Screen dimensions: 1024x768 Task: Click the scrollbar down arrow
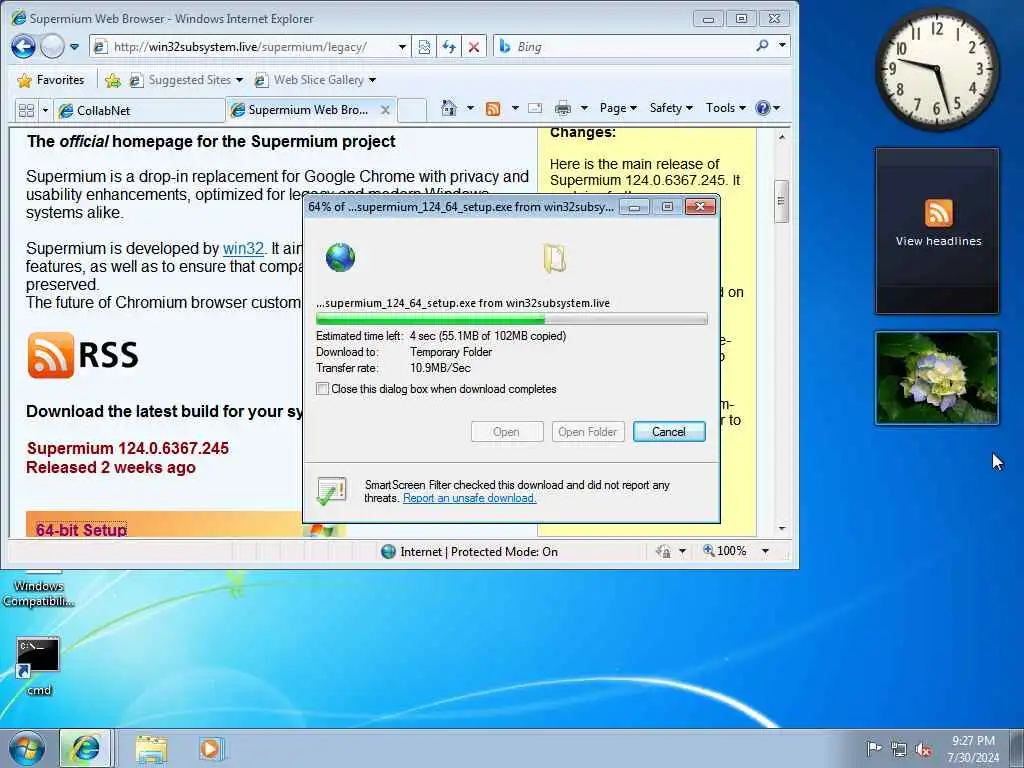pyautogui.click(x=782, y=528)
